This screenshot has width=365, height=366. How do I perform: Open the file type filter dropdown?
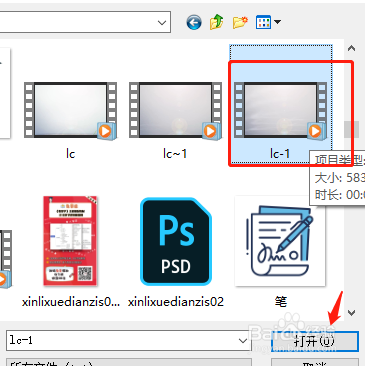click(x=129, y=362)
